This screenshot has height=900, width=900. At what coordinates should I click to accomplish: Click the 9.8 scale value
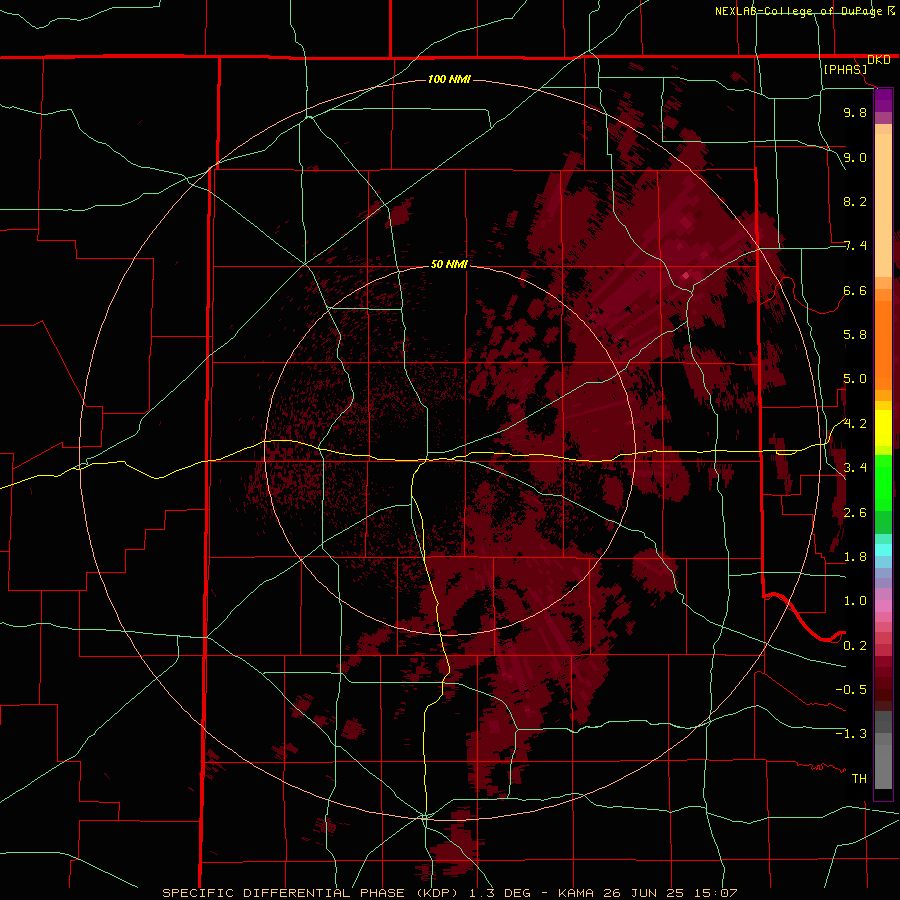[x=855, y=112]
